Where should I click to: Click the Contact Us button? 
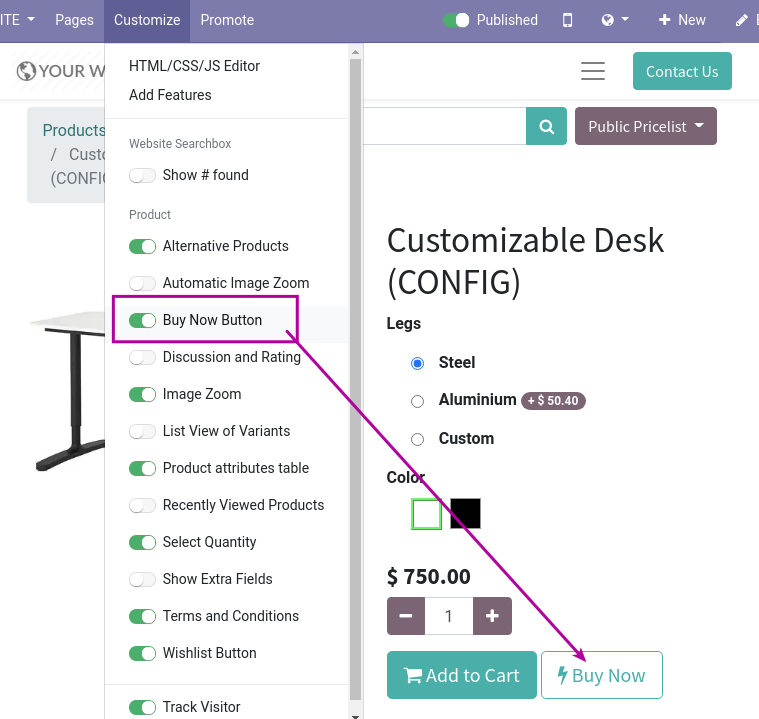coord(682,71)
